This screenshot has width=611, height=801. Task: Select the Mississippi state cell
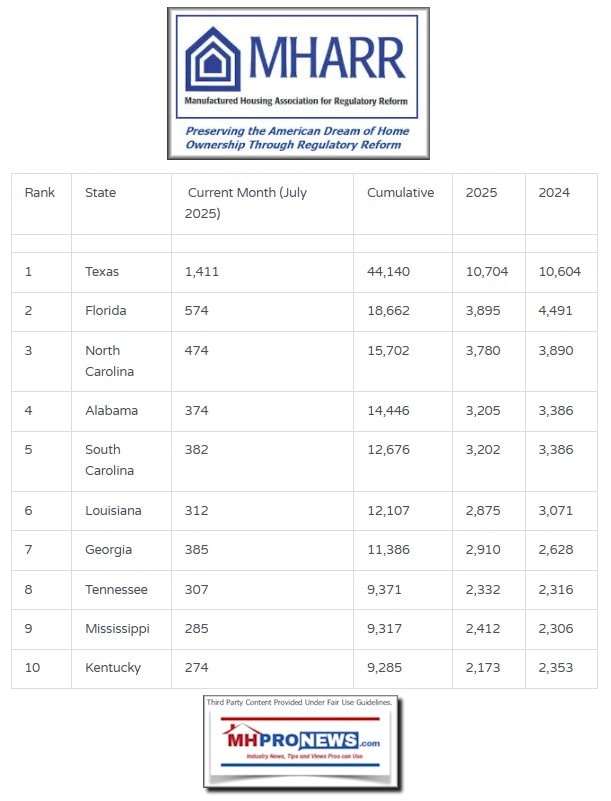pyautogui.click(x=117, y=629)
